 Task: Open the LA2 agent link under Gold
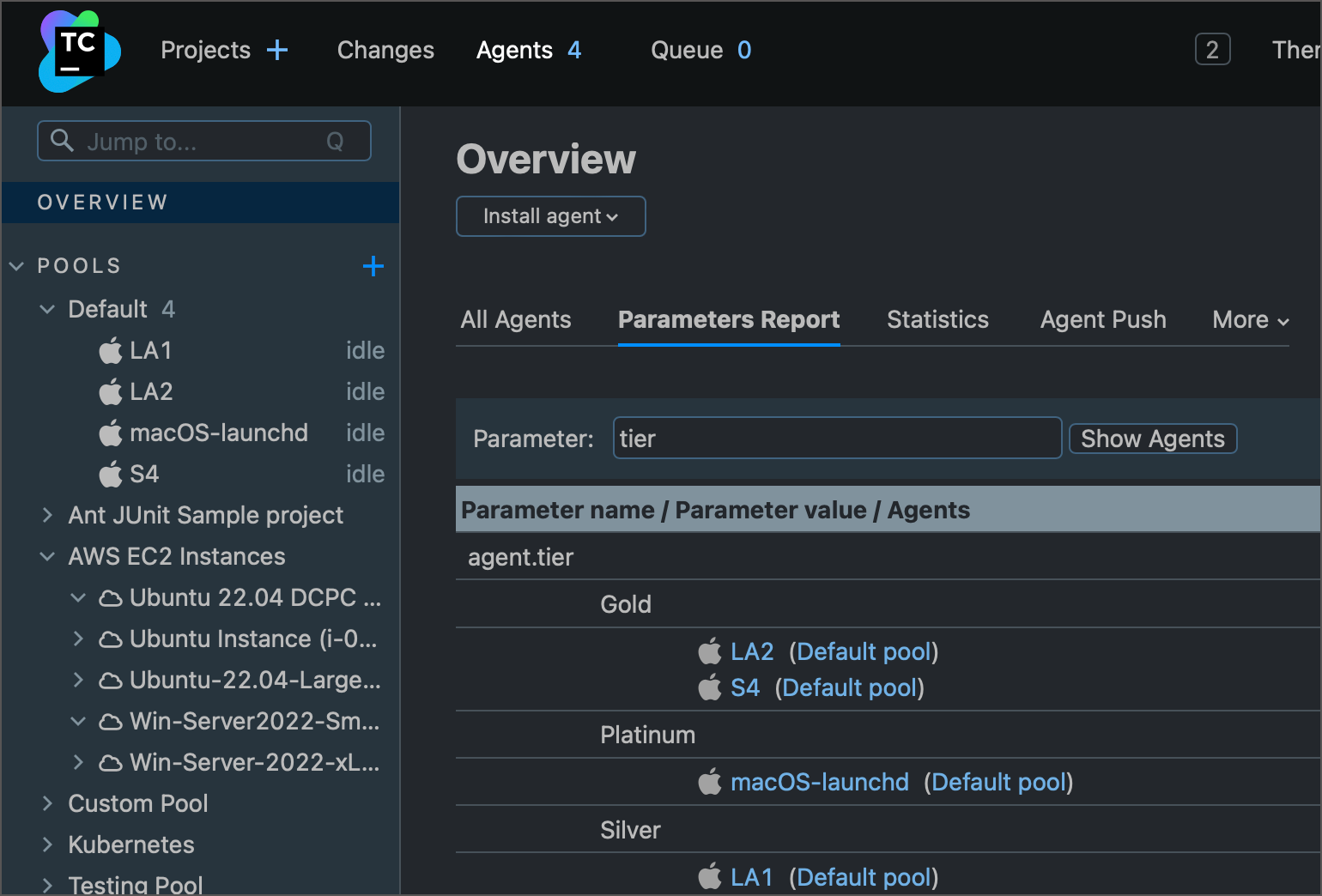pyautogui.click(x=752, y=652)
